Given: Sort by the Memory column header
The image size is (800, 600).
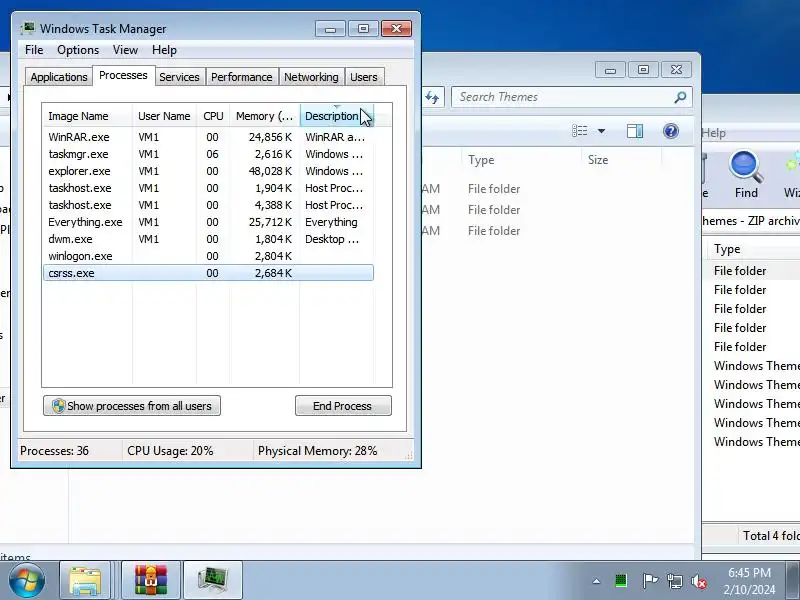Looking at the screenshot, I should 265,116.
